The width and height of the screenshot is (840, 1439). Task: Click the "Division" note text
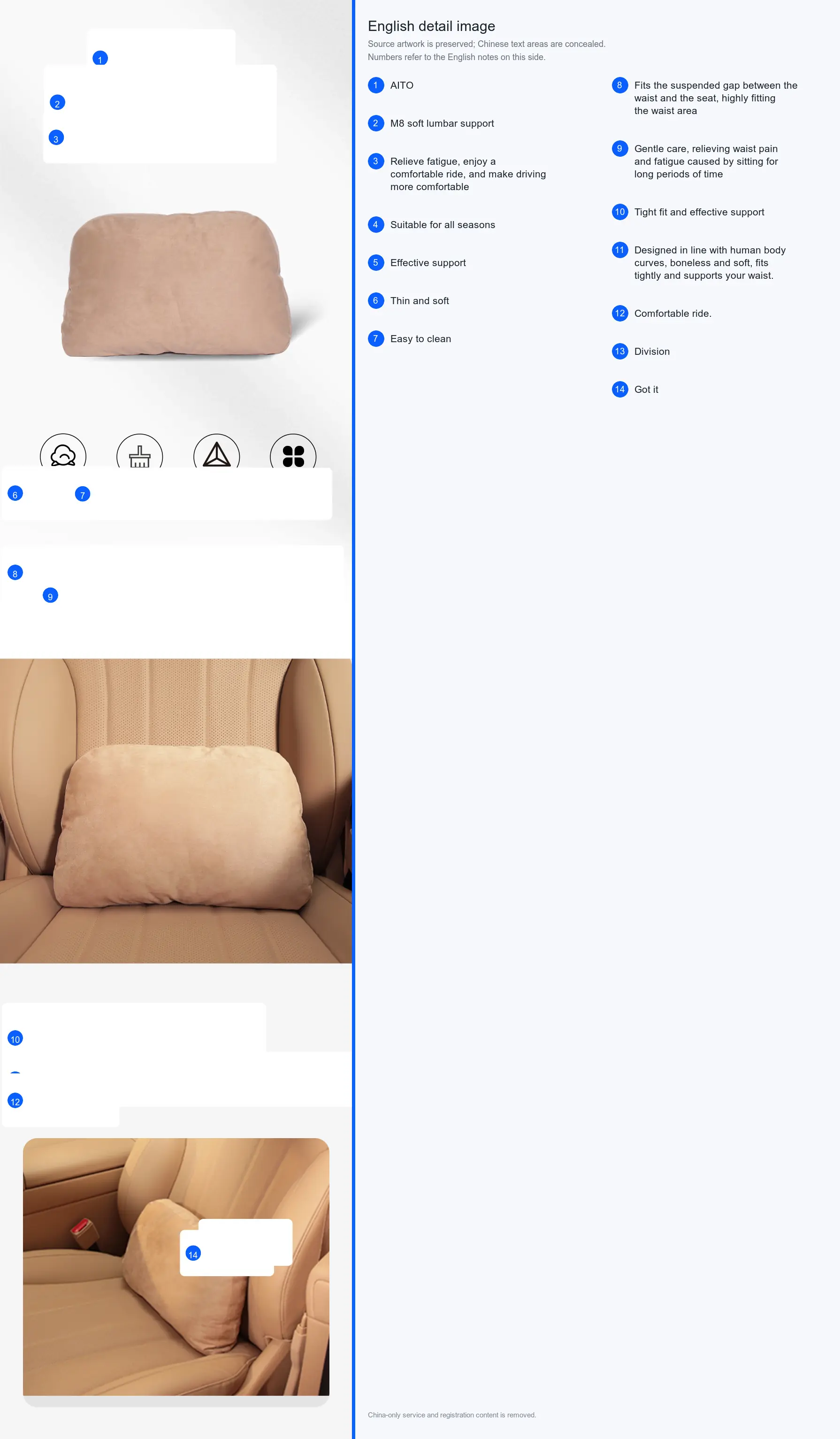point(651,351)
